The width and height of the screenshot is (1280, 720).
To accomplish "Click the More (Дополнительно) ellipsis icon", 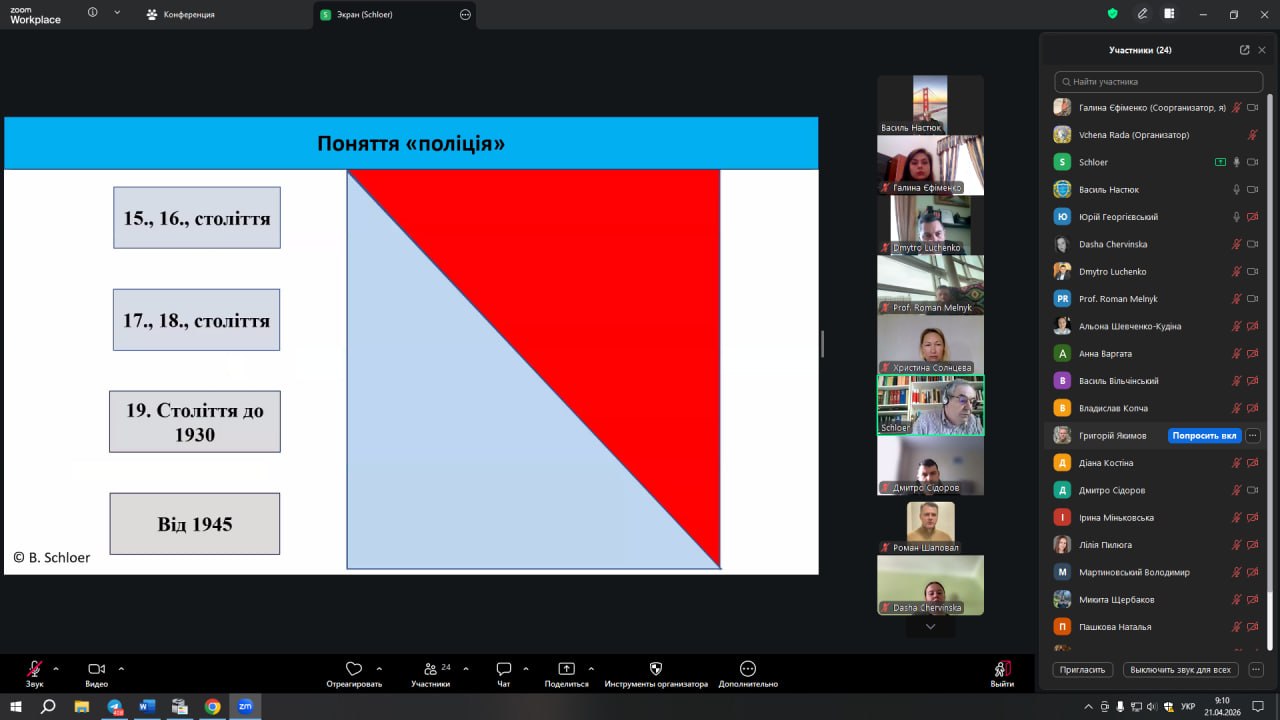I will [x=747, y=669].
